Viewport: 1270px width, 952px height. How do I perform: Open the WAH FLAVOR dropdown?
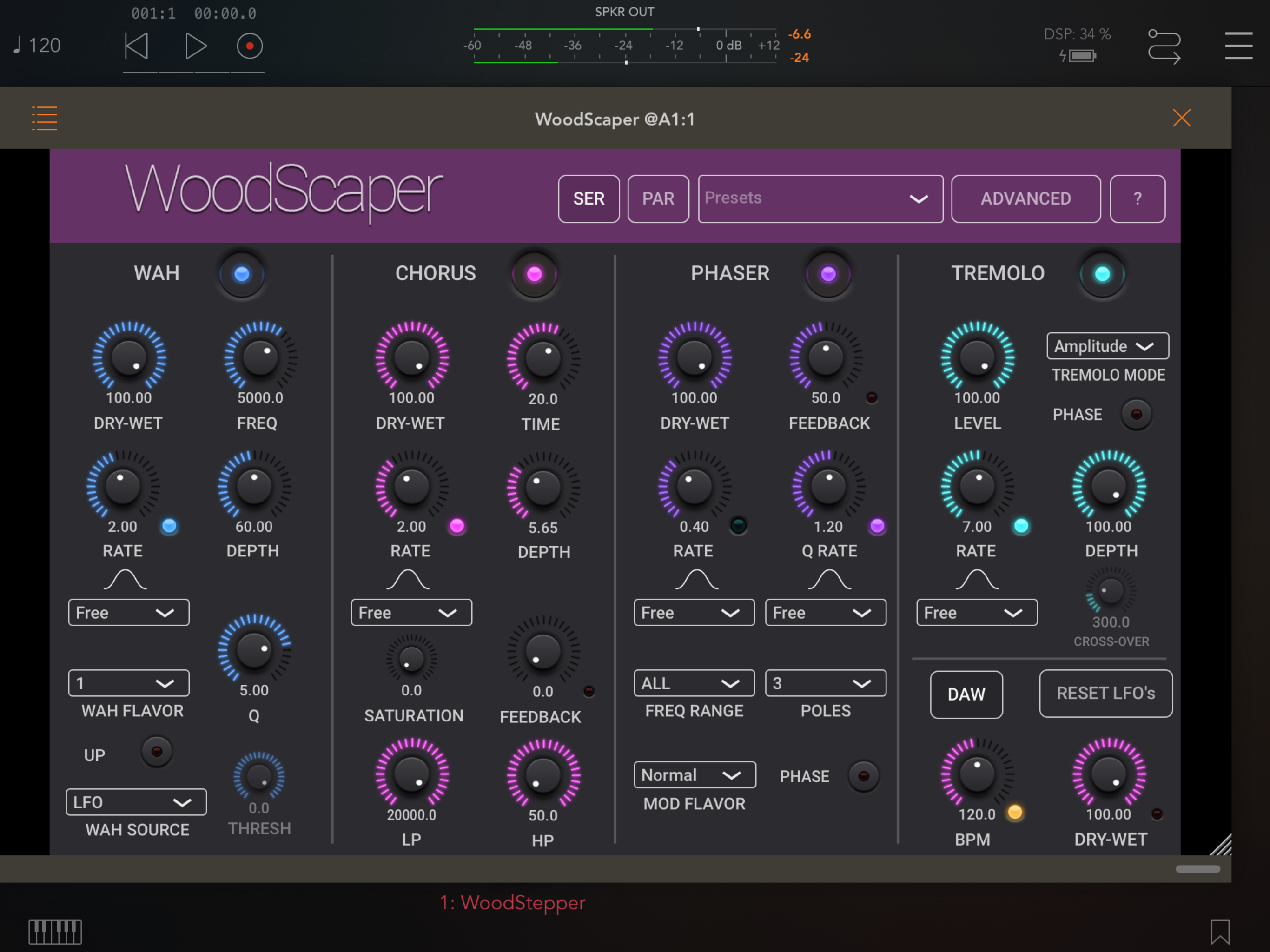129,683
